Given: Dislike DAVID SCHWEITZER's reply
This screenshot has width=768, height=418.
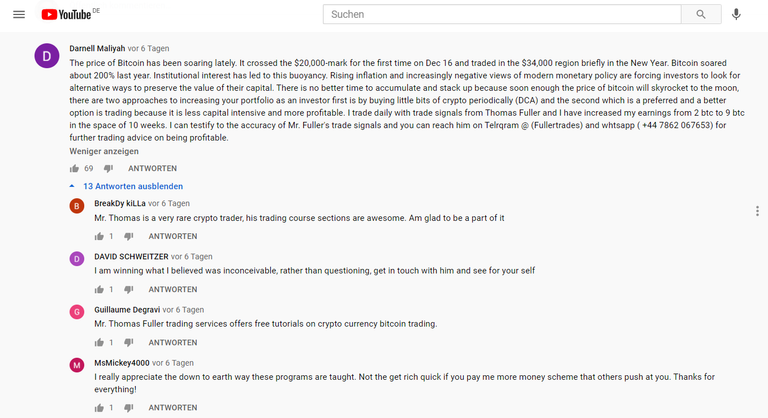Looking at the screenshot, I should click(128, 290).
